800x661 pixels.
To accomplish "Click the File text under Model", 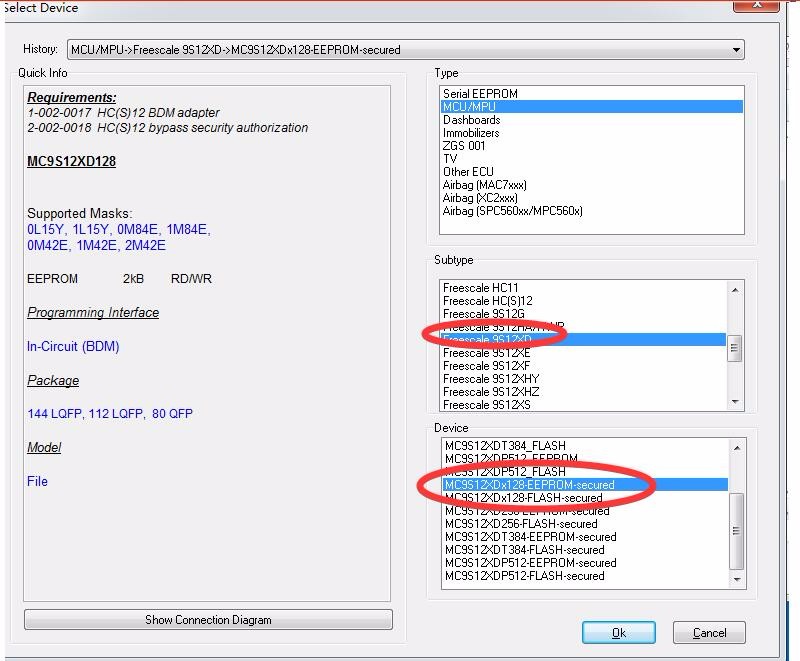I will [37, 481].
